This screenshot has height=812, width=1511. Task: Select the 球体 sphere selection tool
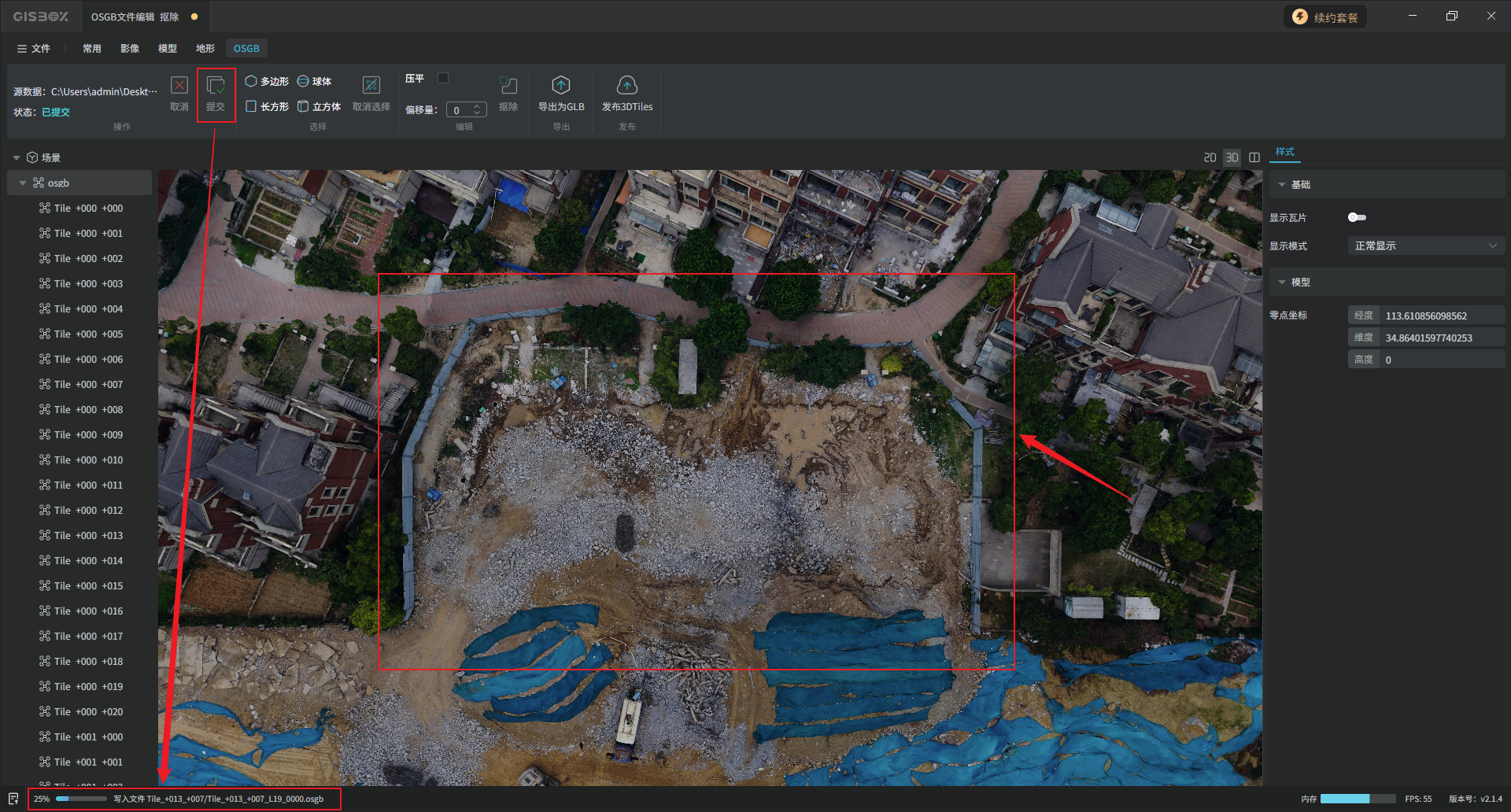click(x=314, y=81)
